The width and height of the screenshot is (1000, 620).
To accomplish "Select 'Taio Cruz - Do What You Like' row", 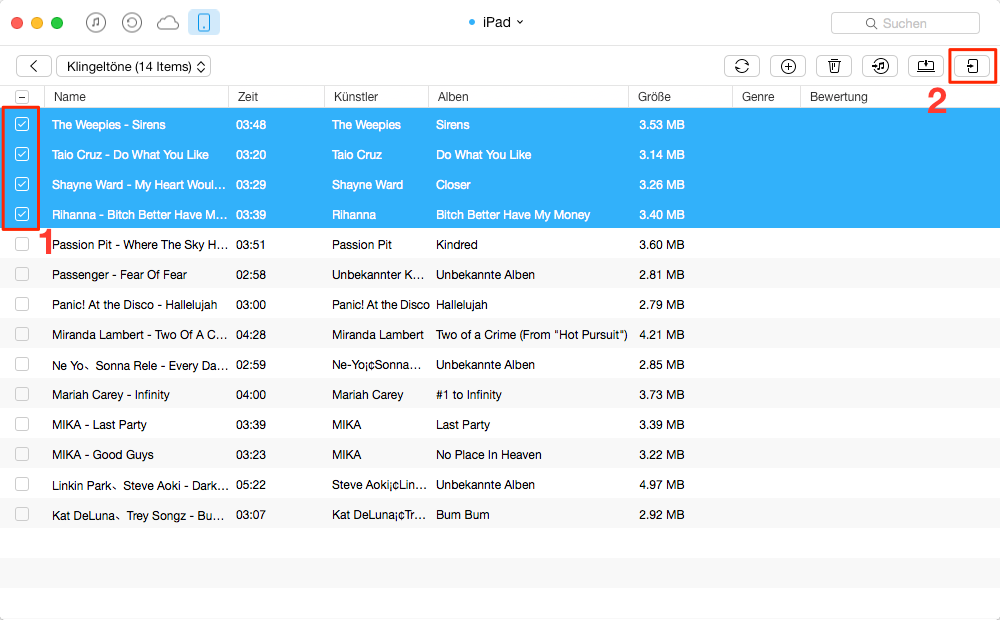I will coord(500,154).
